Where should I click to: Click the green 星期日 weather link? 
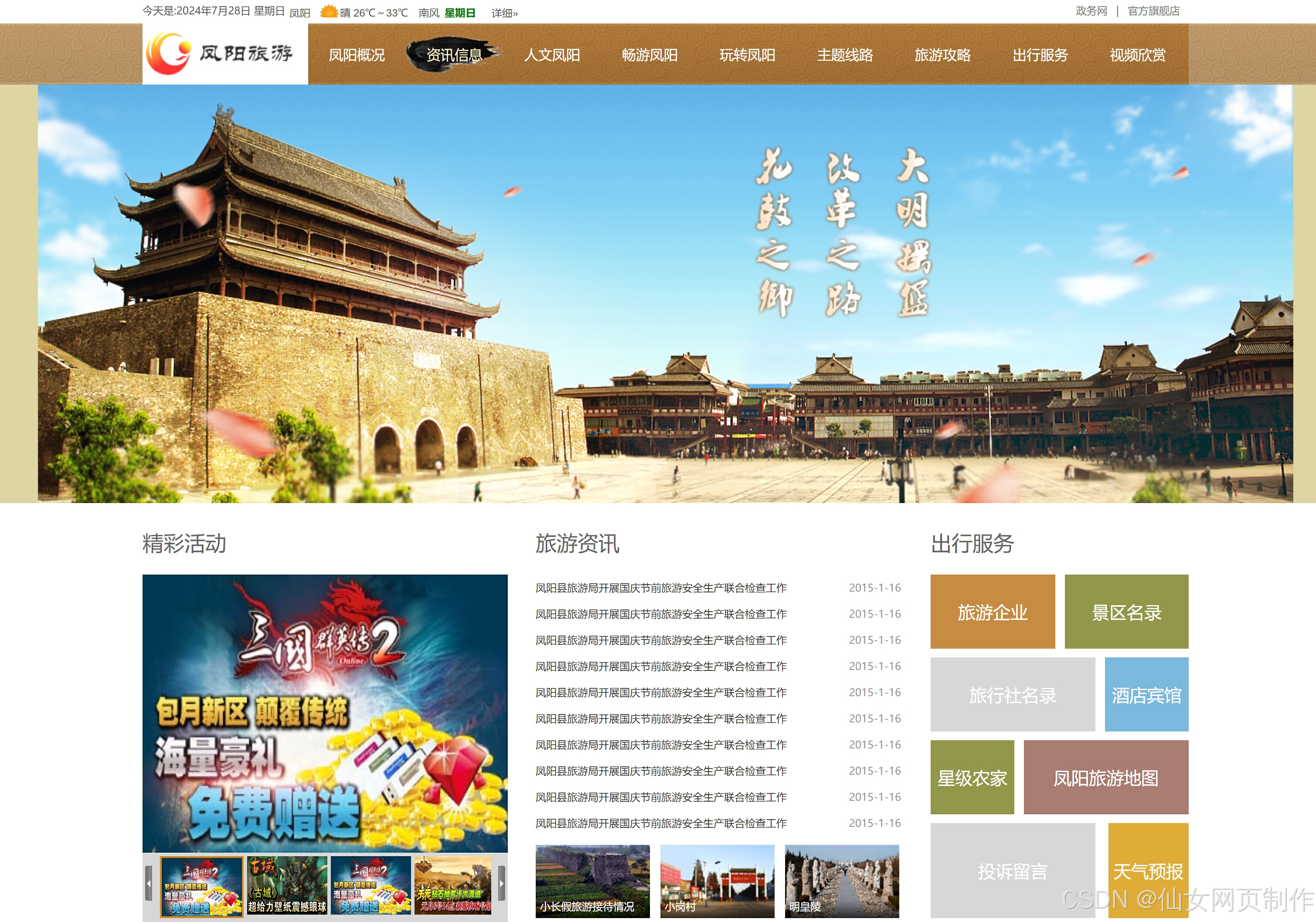tap(460, 13)
